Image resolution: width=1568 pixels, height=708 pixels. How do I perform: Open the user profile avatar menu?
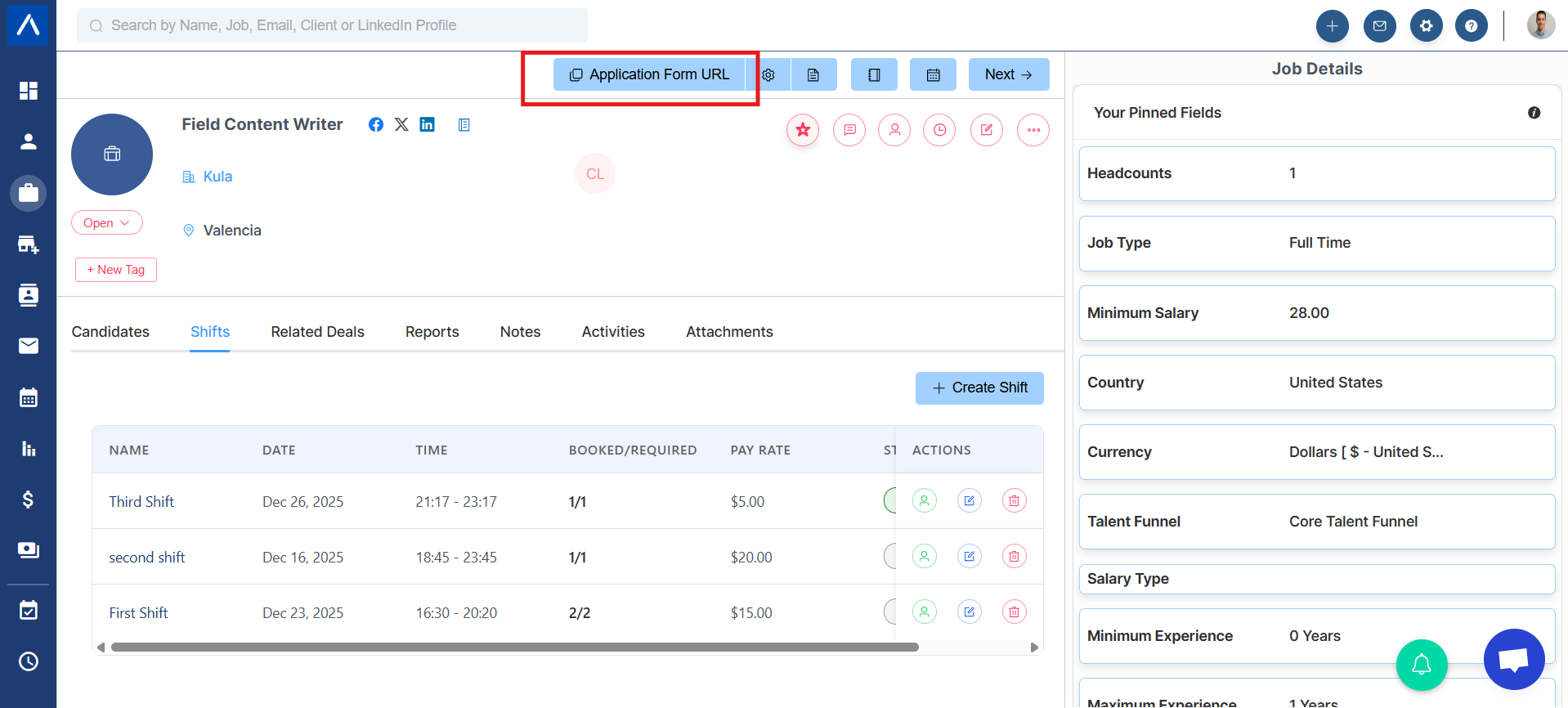[x=1541, y=25]
